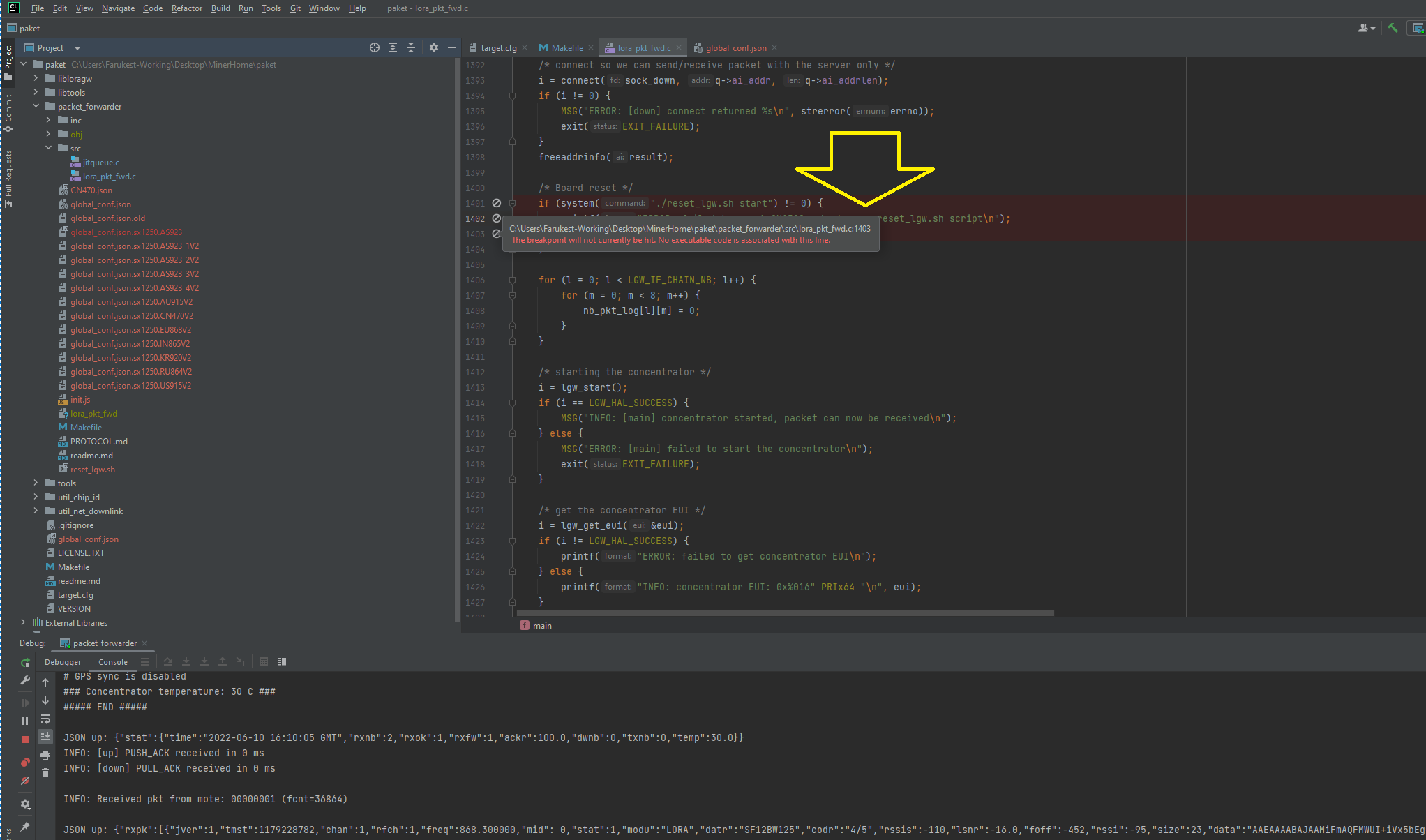Rerun the packet_forwarder debug configuration
This screenshot has height=840, width=1426.
click(25, 663)
